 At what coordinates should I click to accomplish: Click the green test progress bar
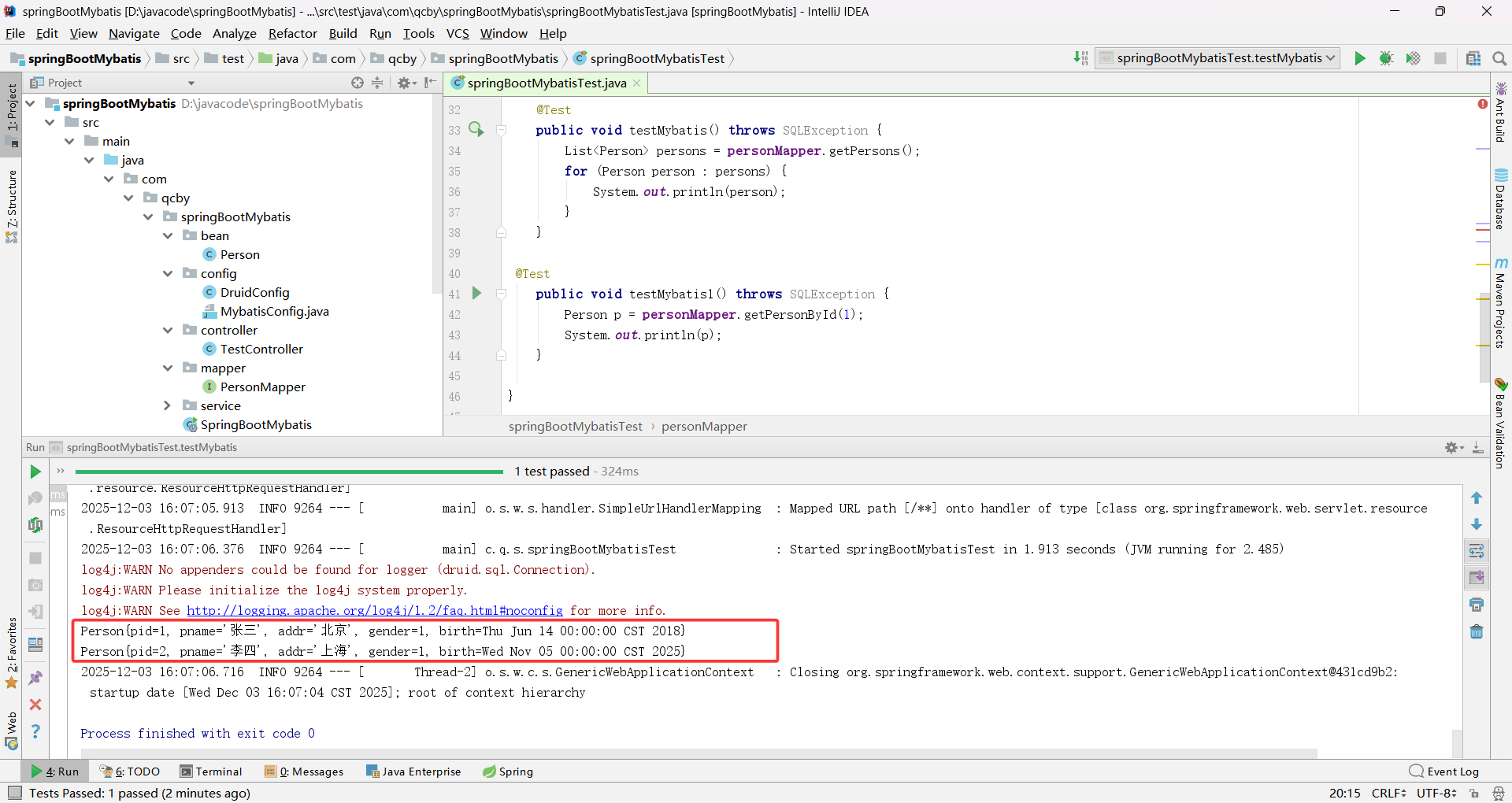289,472
